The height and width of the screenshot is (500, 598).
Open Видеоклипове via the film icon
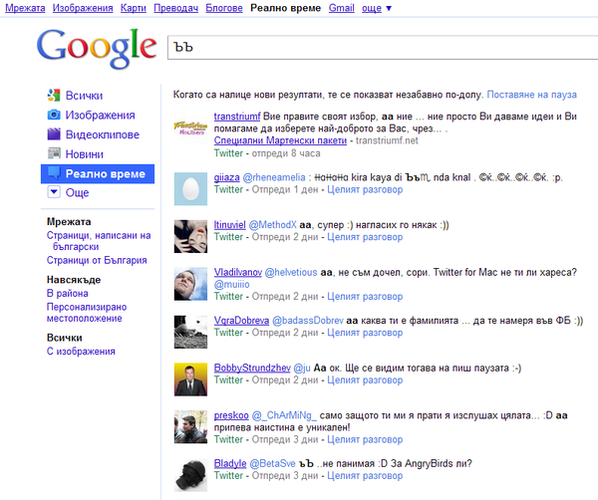(x=54, y=134)
